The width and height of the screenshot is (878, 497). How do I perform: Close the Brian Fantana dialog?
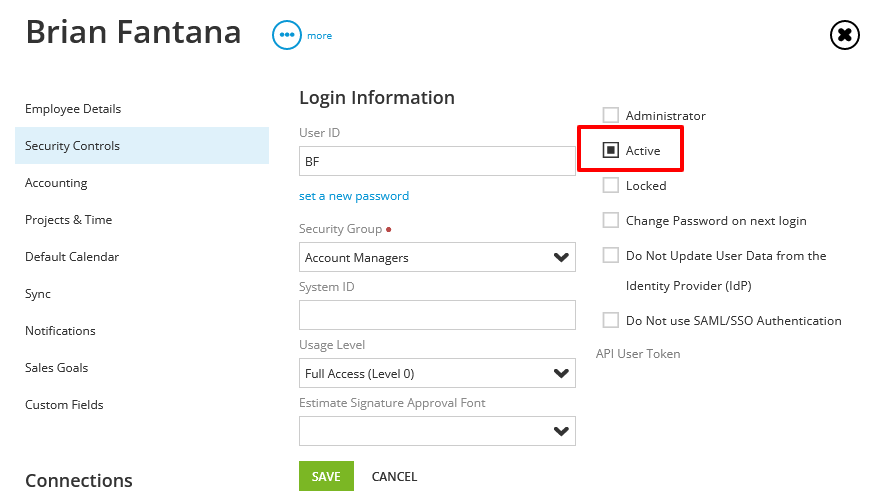[844, 35]
